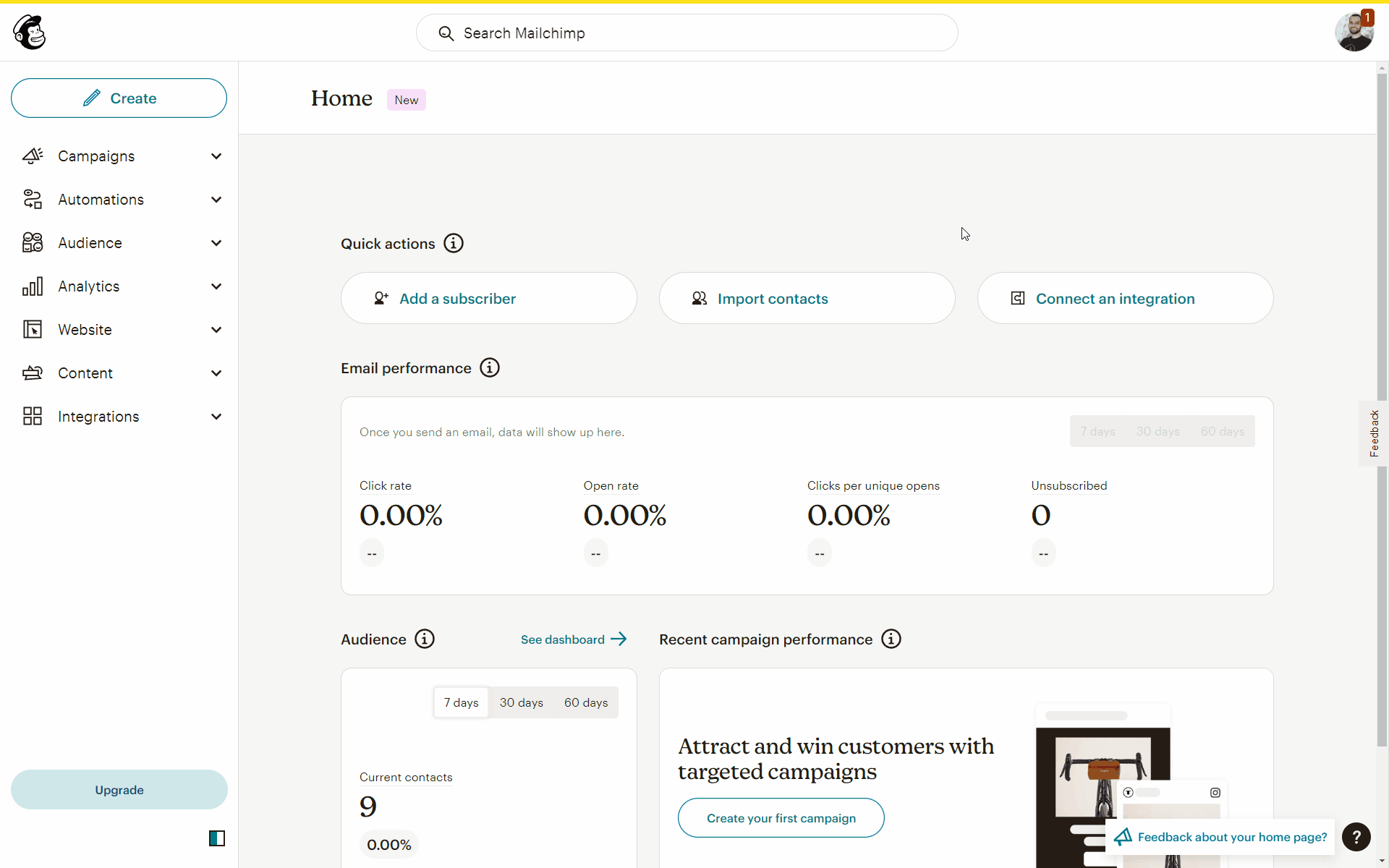Viewport: 1389px width, 868px height.
Task: Select Audience 7 days range
Action: [462, 702]
